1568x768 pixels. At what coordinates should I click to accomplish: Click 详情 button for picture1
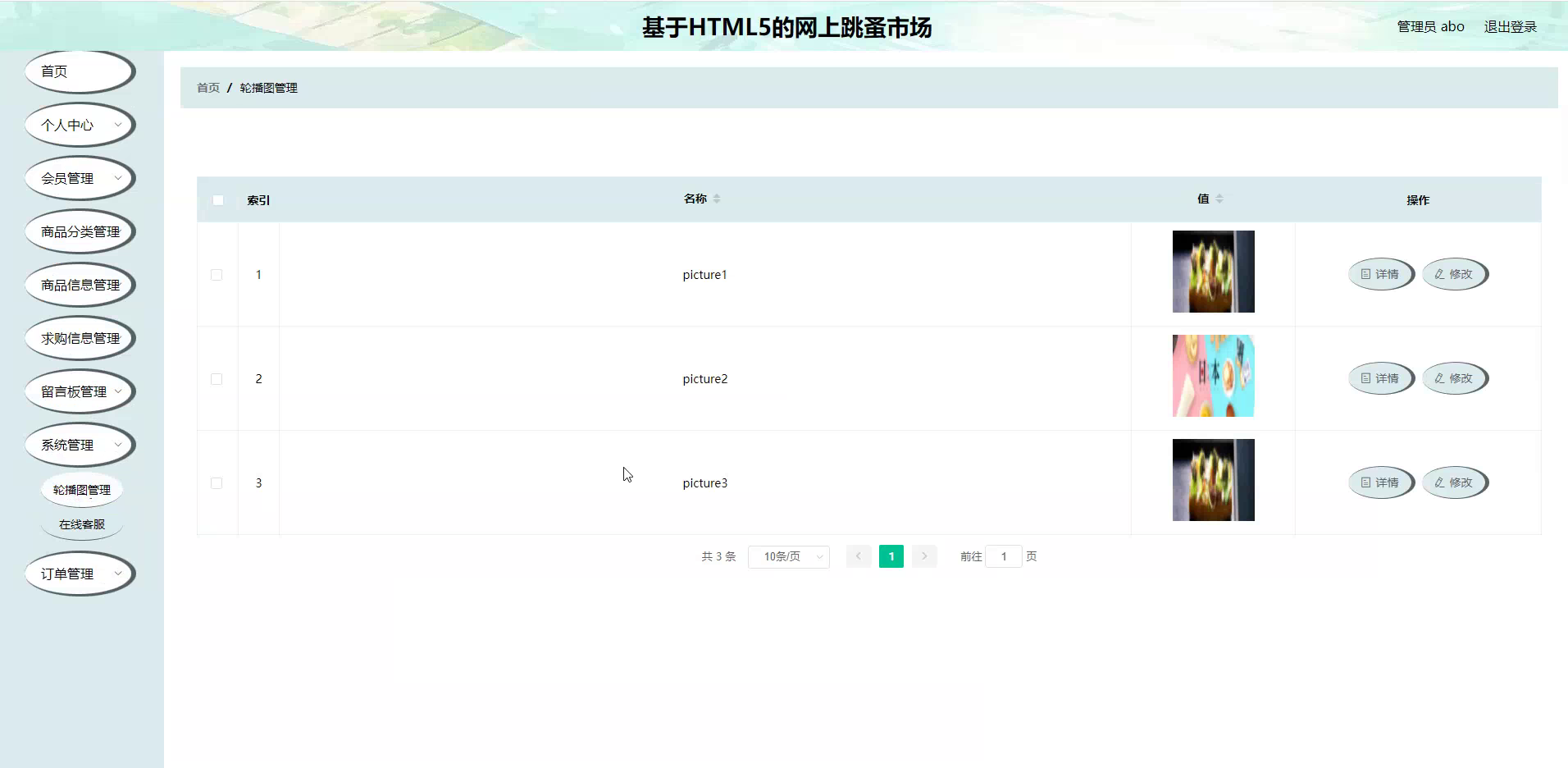pyautogui.click(x=1381, y=274)
